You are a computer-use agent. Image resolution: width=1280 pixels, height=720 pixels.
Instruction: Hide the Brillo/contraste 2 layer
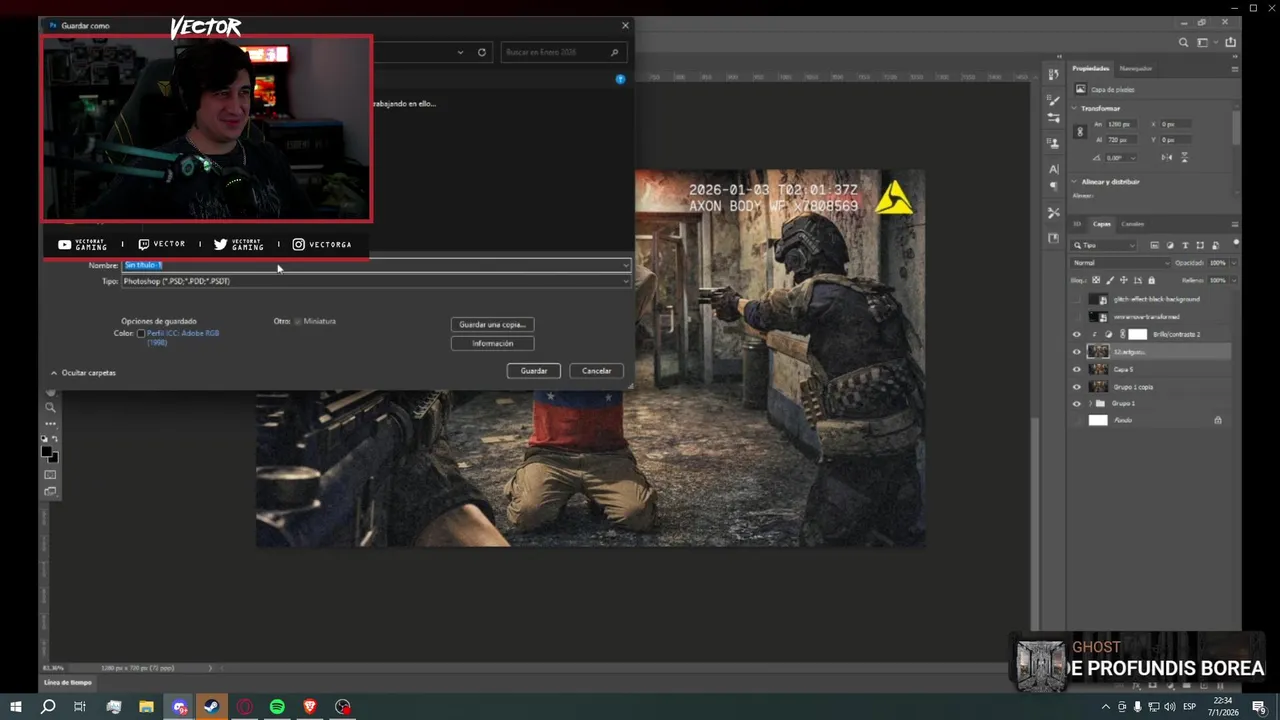1077,334
